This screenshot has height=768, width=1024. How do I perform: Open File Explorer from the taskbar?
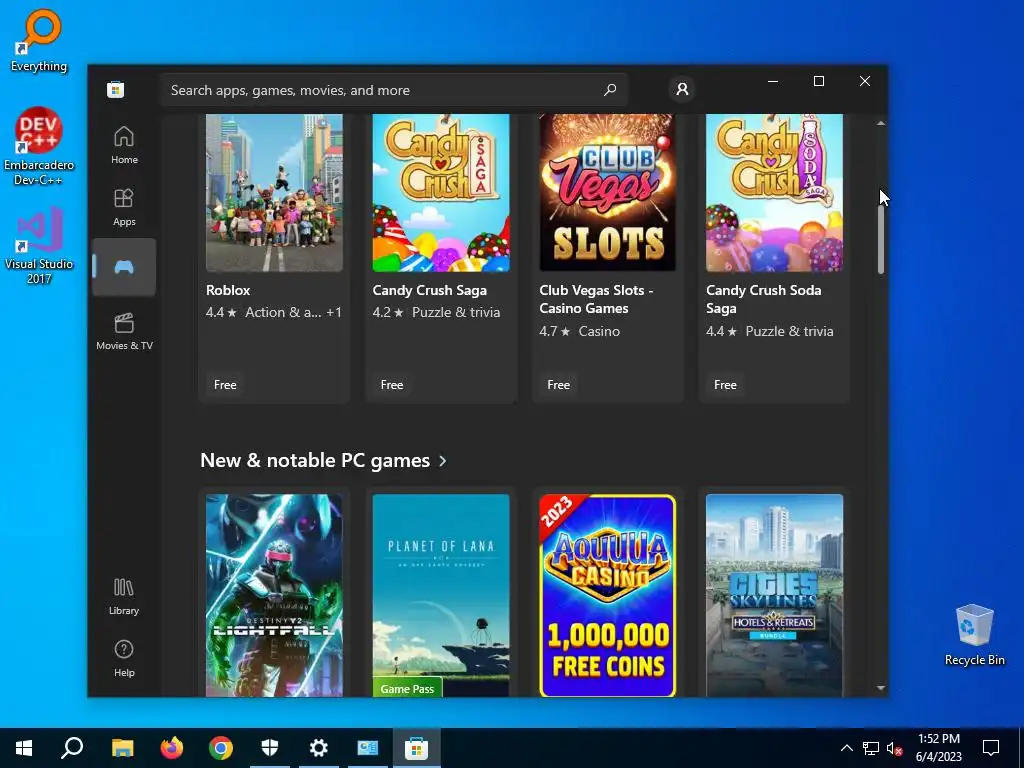coord(122,748)
